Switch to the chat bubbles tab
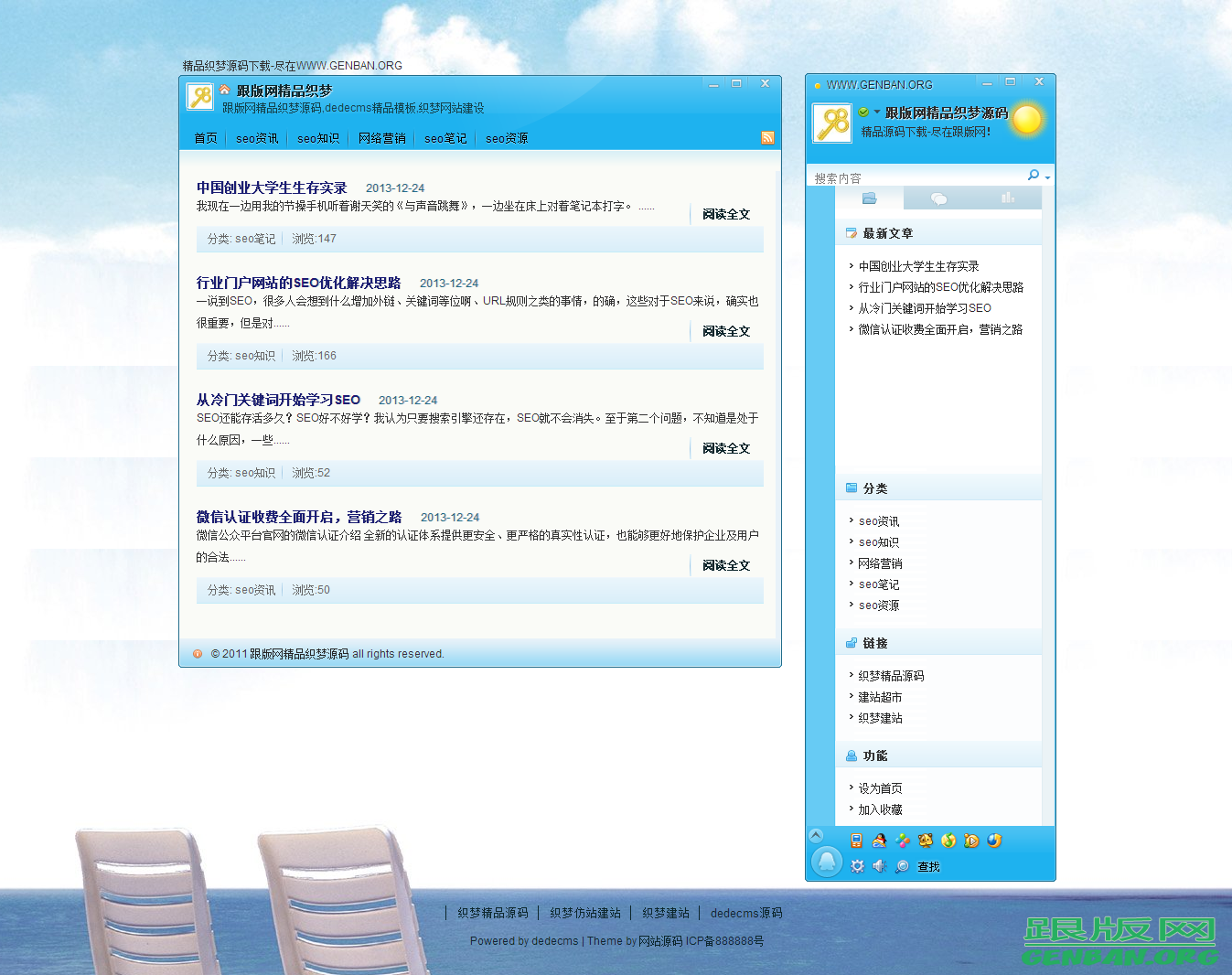The image size is (1232, 975). pos(938,198)
